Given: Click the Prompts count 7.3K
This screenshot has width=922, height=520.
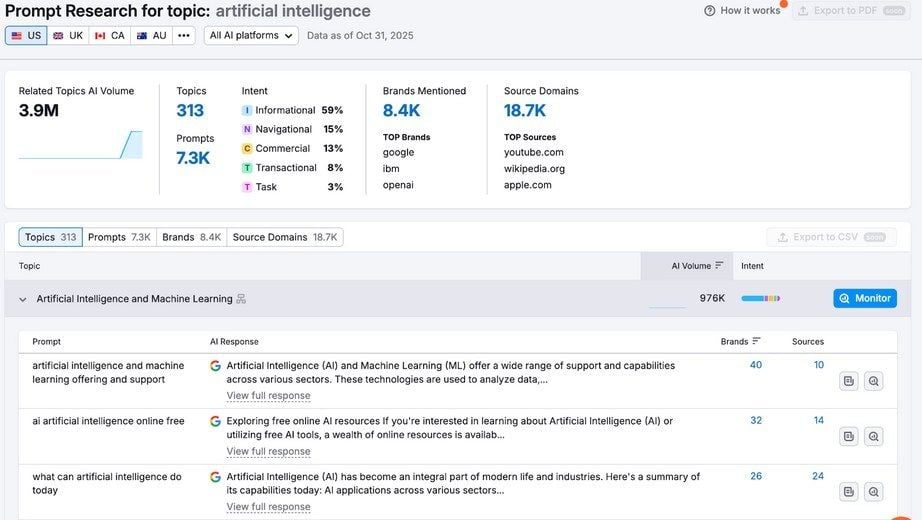Looking at the screenshot, I should 193,158.
